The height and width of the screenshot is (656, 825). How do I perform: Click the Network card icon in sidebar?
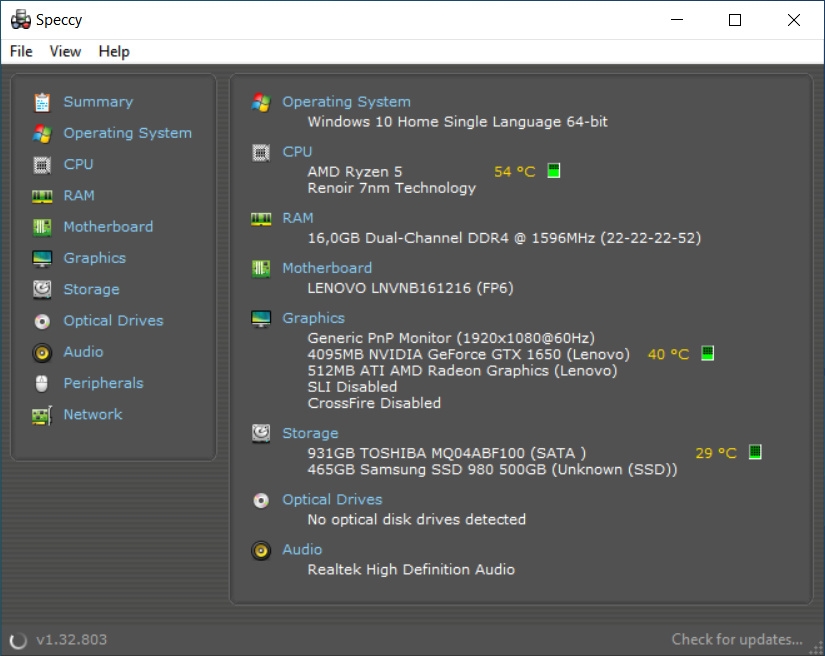pyautogui.click(x=42, y=415)
